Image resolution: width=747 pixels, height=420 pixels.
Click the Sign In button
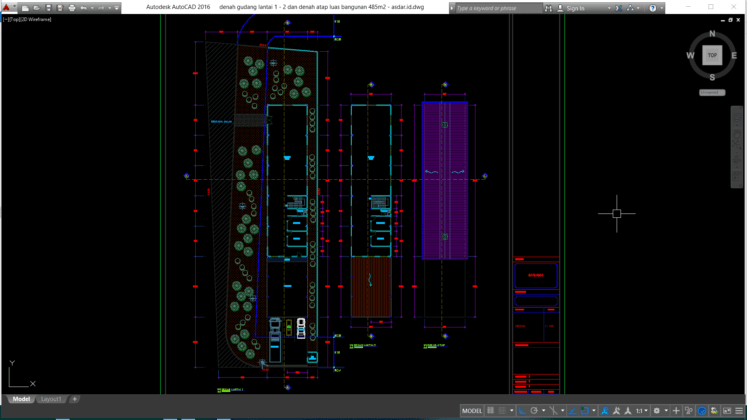pos(575,8)
